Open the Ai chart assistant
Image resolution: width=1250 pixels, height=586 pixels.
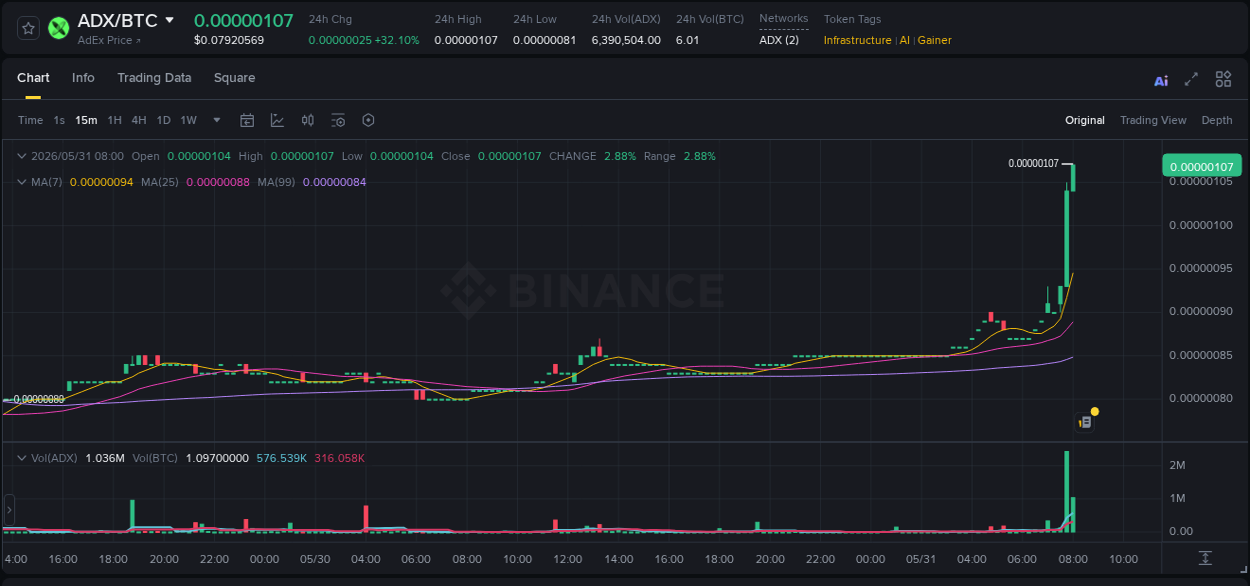click(x=1161, y=80)
